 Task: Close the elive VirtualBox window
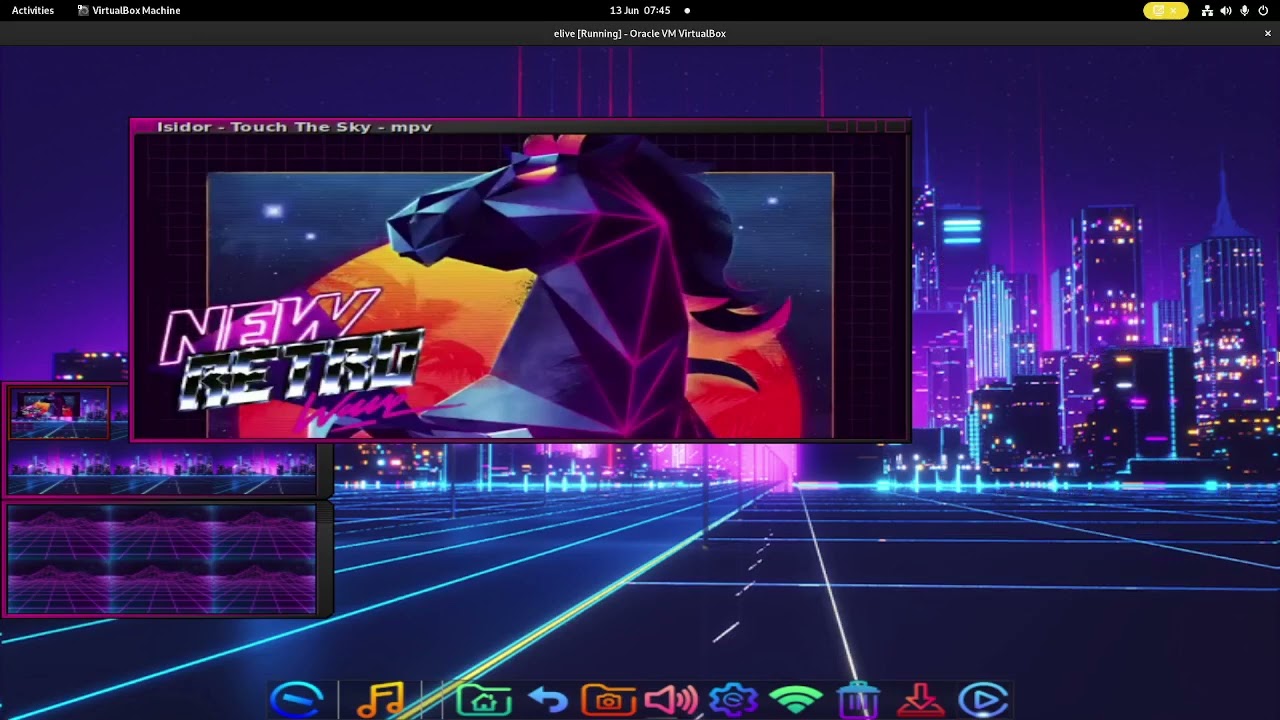point(1268,33)
